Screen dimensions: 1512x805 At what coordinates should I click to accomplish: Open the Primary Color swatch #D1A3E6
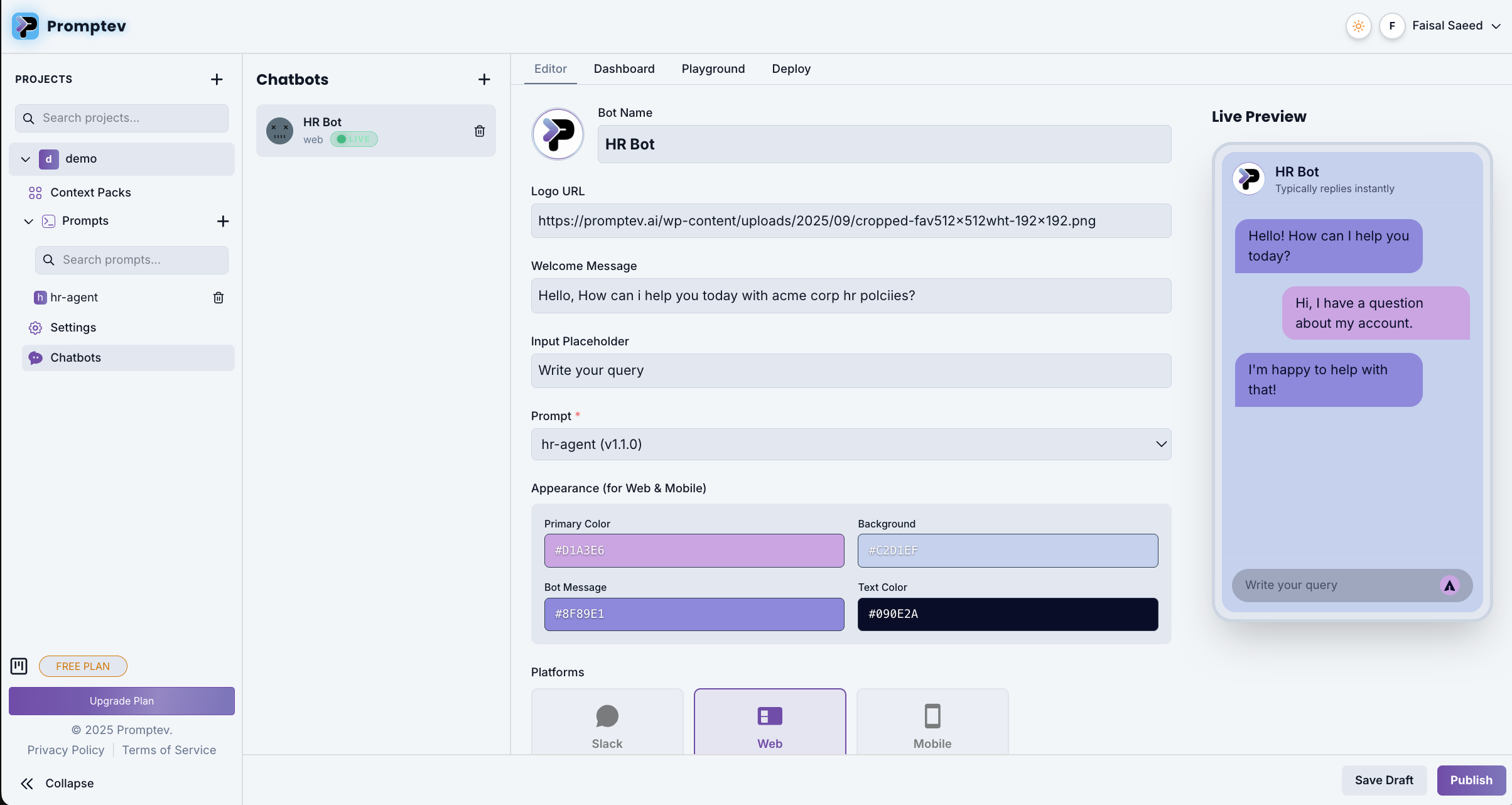694,551
